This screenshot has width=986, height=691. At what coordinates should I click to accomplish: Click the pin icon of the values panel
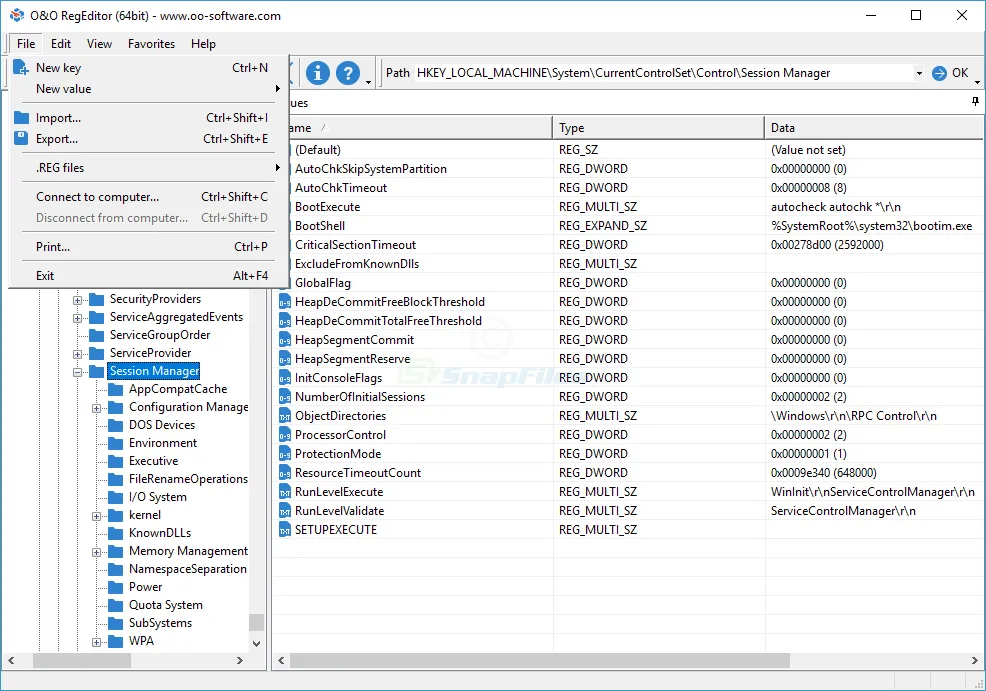pyautogui.click(x=975, y=102)
